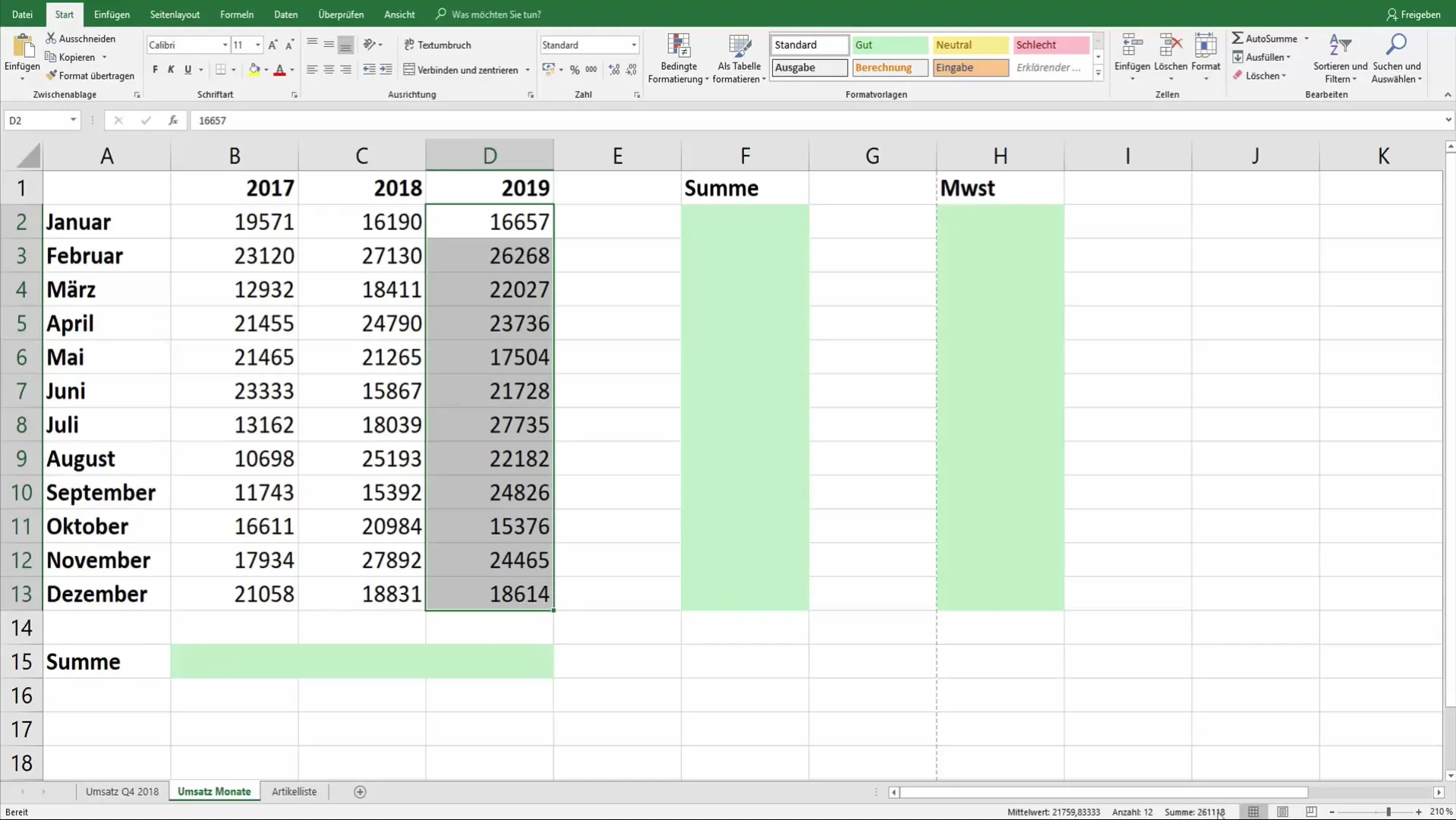
Task: Click cell B15 next to Summe
Action: tap(235, 661)
